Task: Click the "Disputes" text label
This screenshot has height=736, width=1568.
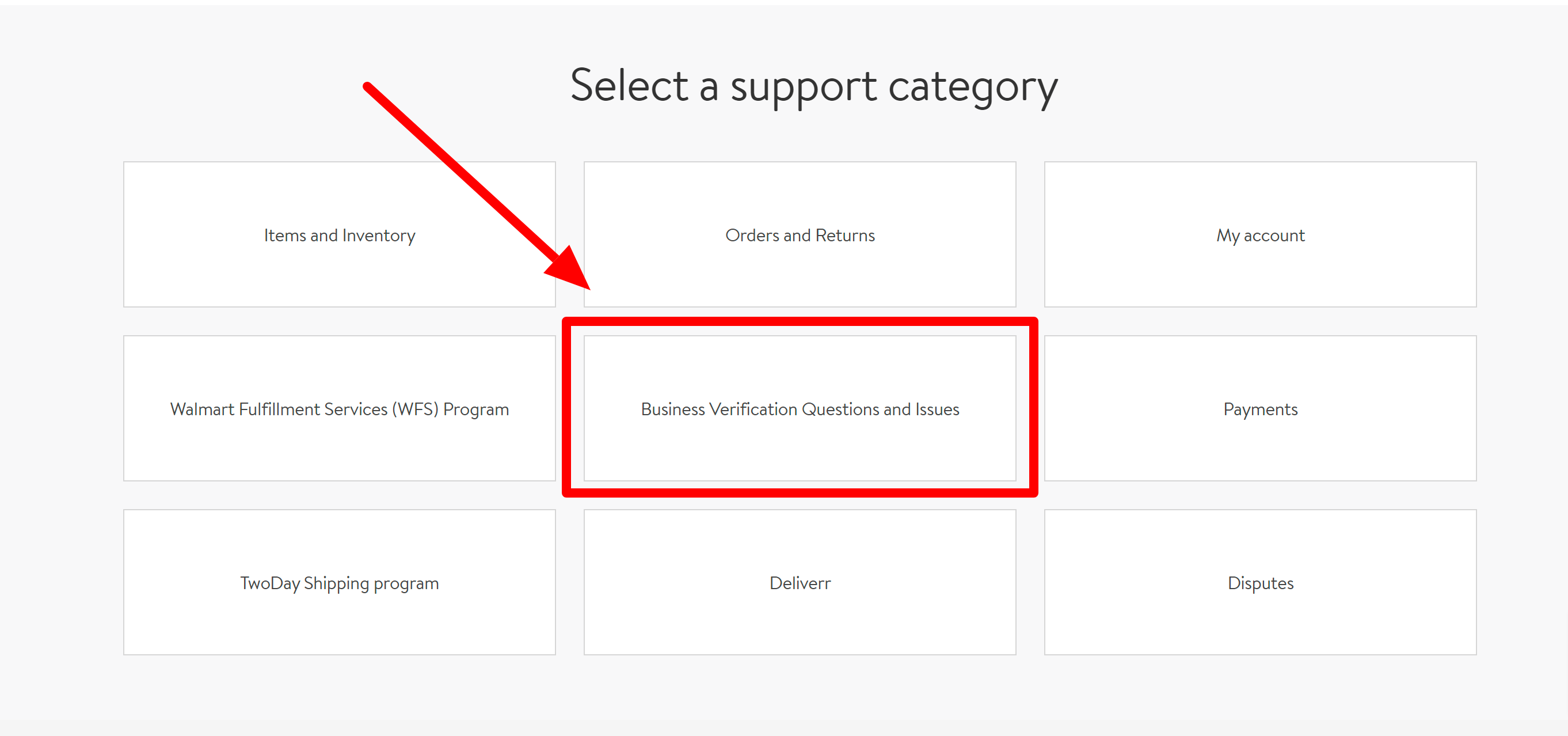Action: [1260, 584]
